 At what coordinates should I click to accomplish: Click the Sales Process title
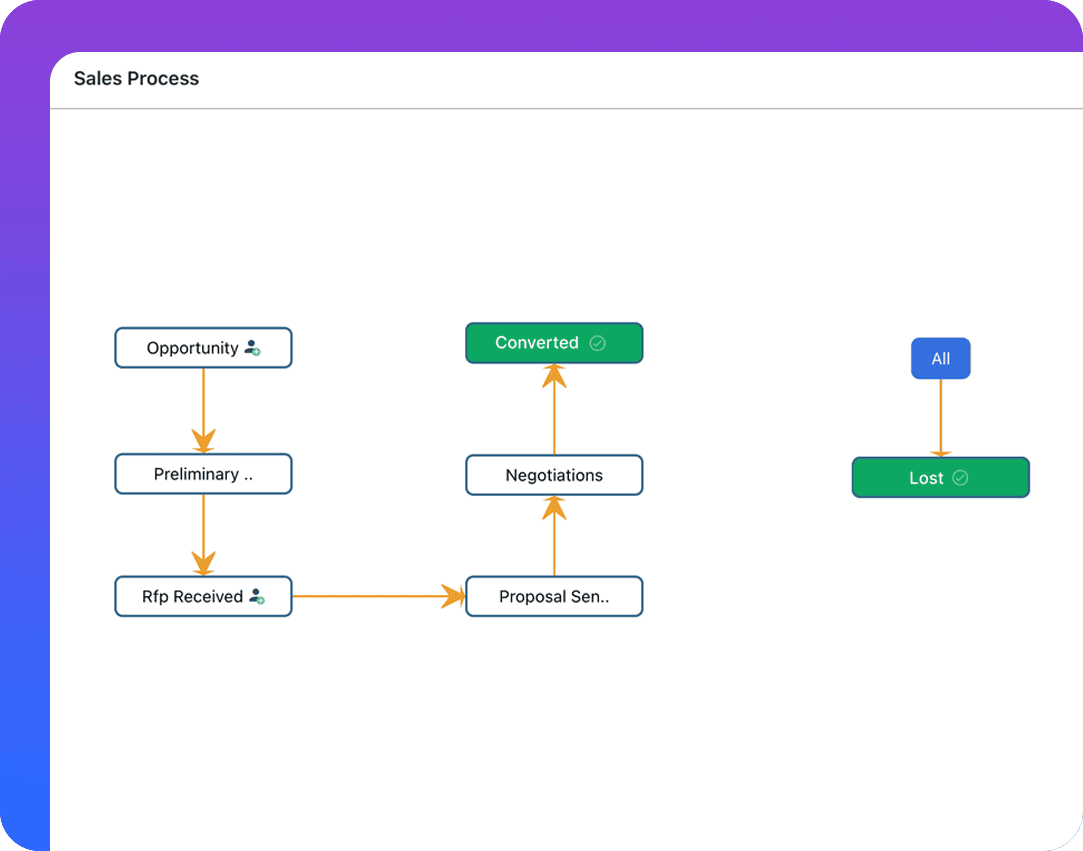[136, 79]
